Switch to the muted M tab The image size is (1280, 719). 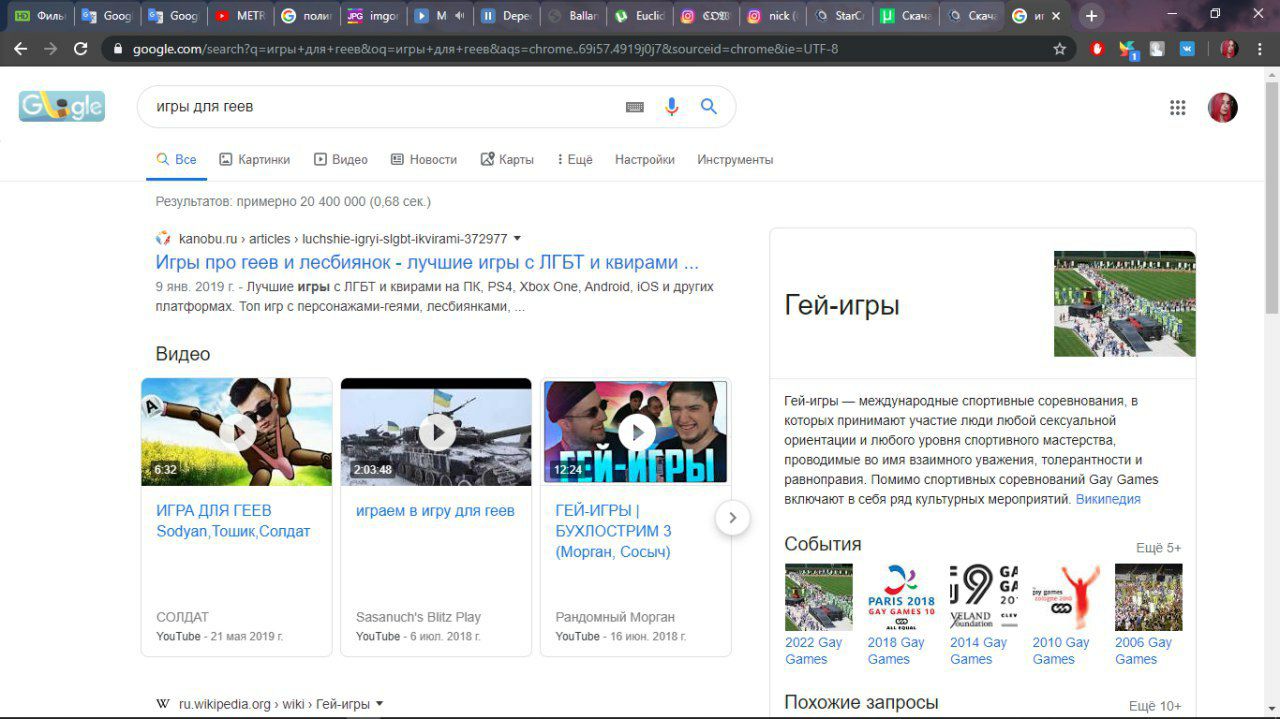pos(438,16)
